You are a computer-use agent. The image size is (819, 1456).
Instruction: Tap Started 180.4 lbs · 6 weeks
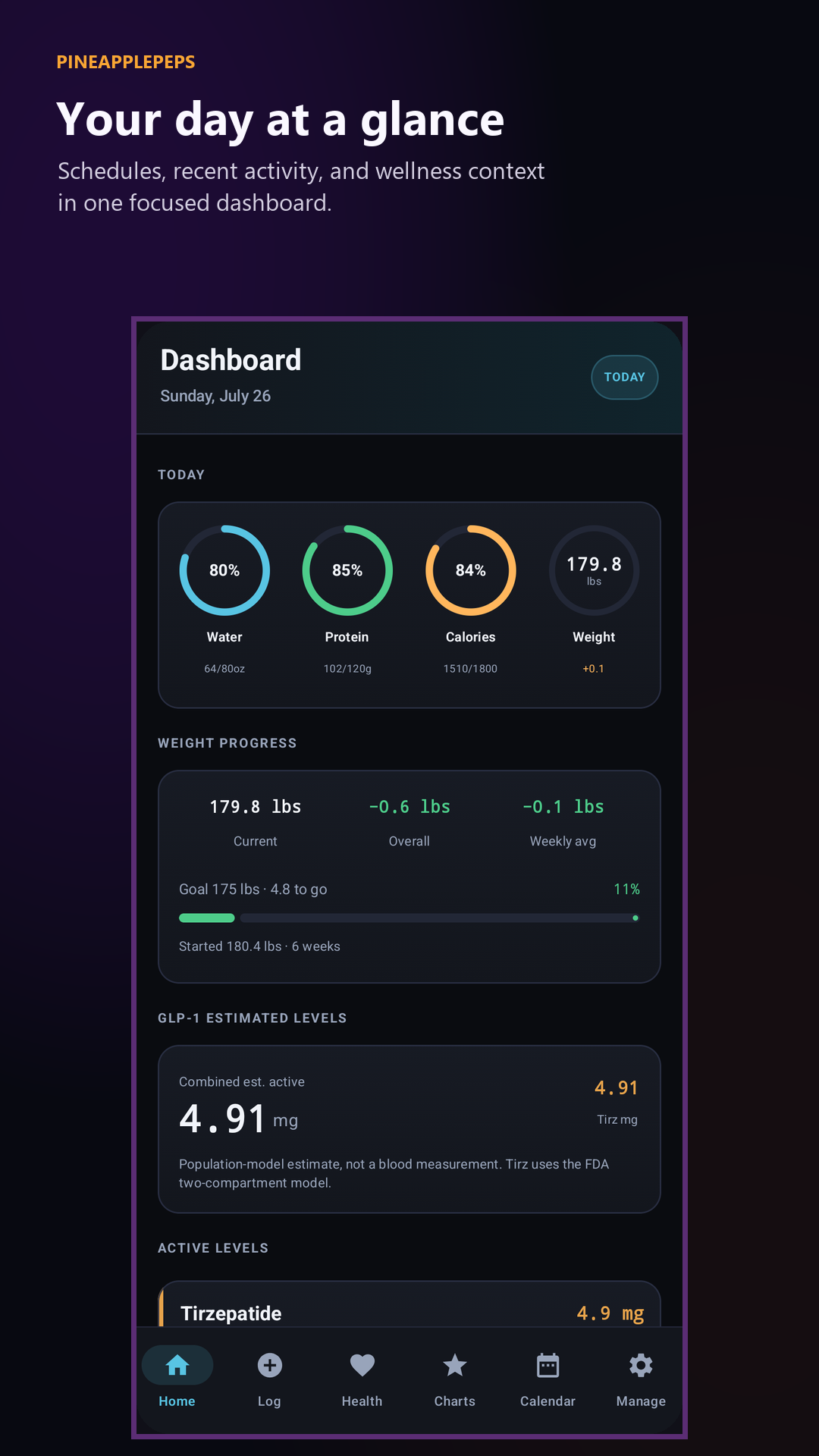pyautogui.click(x=259, y=946)
